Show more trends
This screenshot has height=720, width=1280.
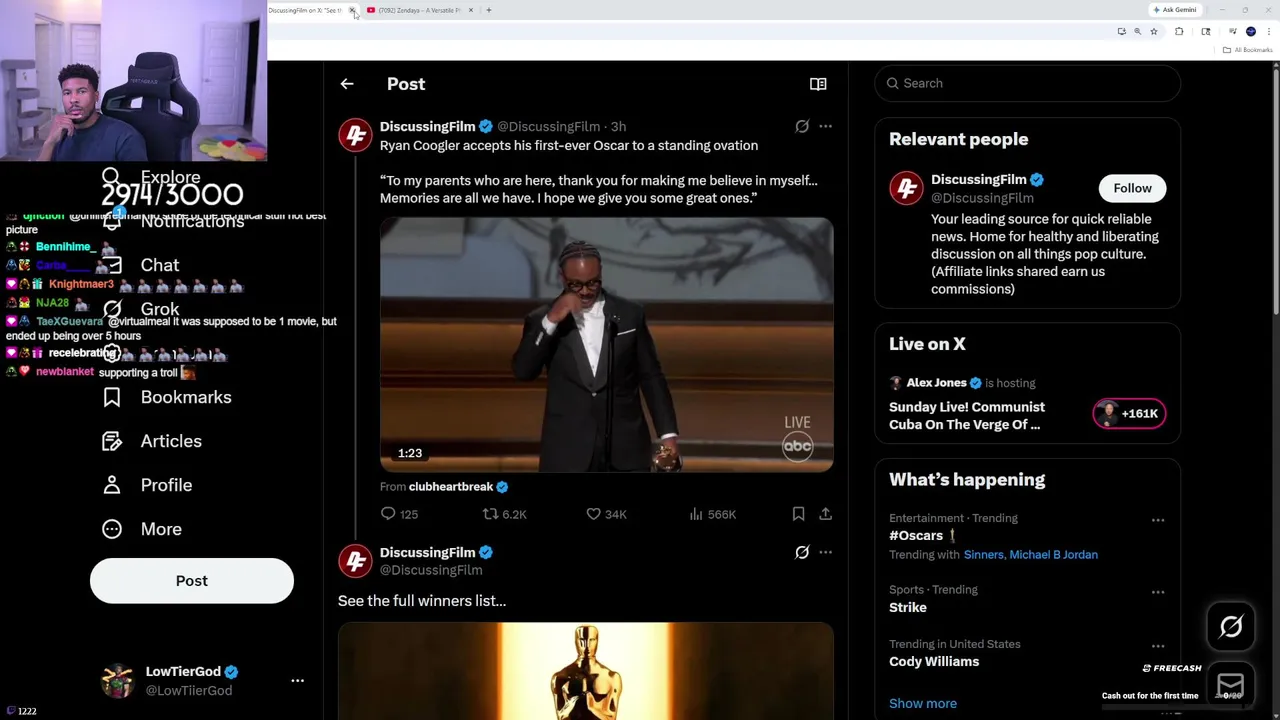click(923, 704)
